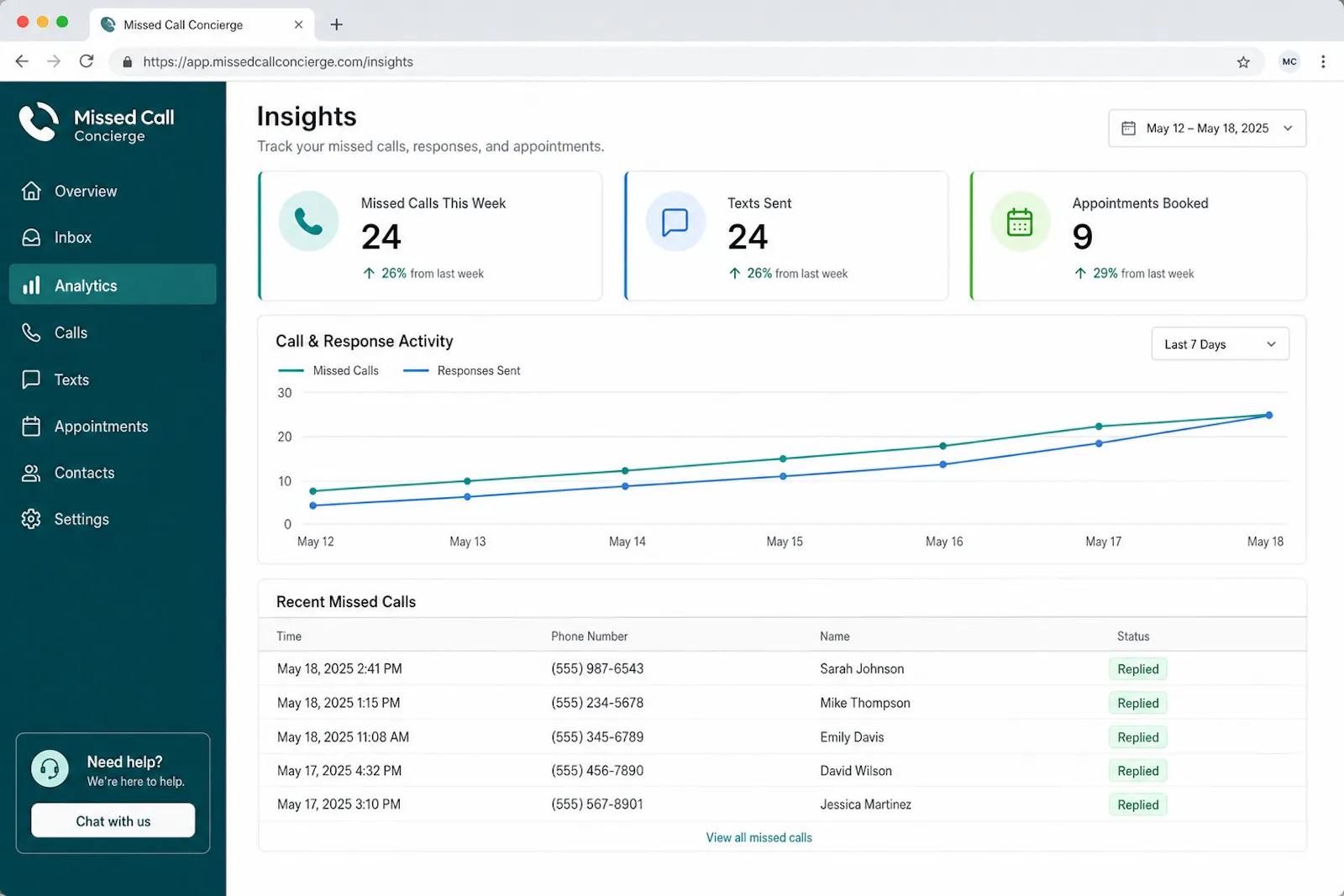
Task: Click Replied badge for David Wilson
Action: (1138, 771)
